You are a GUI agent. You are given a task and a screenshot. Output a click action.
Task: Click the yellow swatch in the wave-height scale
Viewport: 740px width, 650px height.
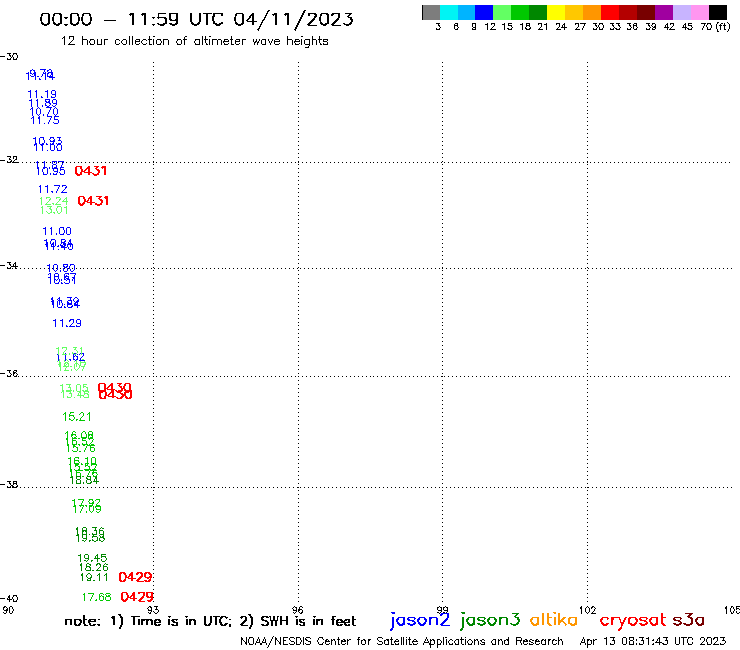[556, 12]
